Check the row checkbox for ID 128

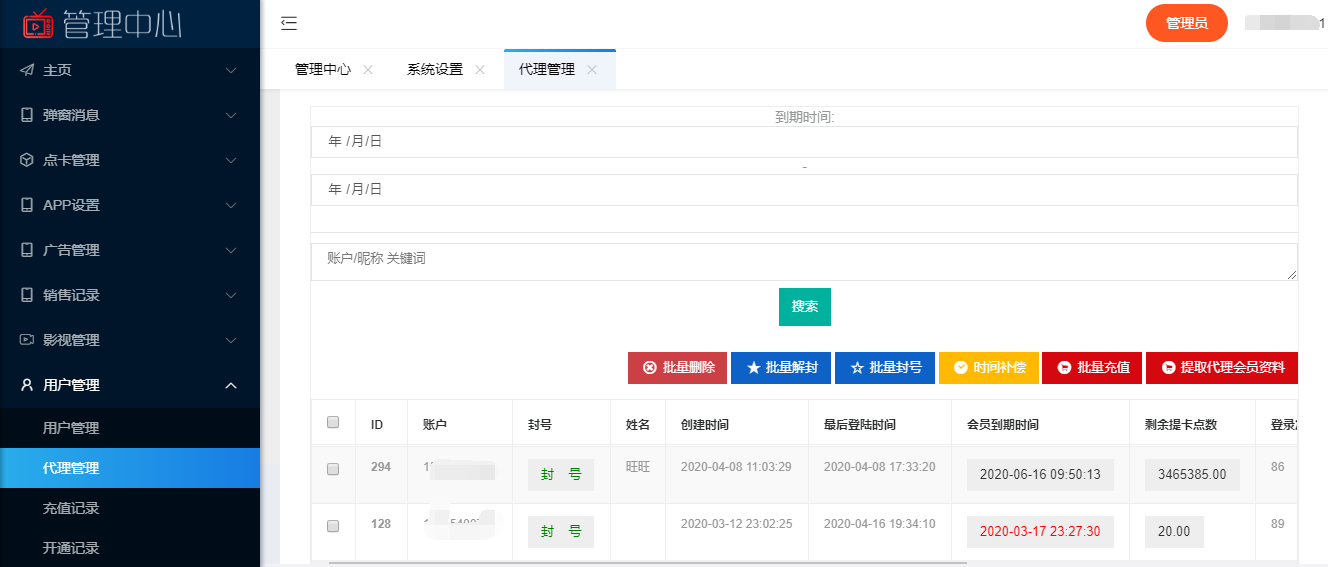coord(333,525)
